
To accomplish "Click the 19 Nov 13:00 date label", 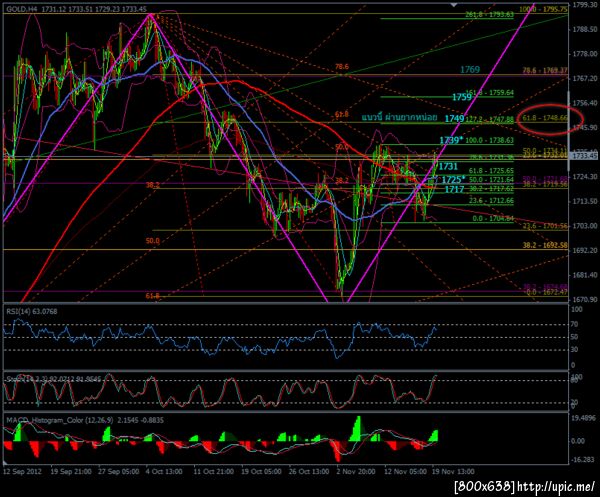I will (x=453, y=471).
